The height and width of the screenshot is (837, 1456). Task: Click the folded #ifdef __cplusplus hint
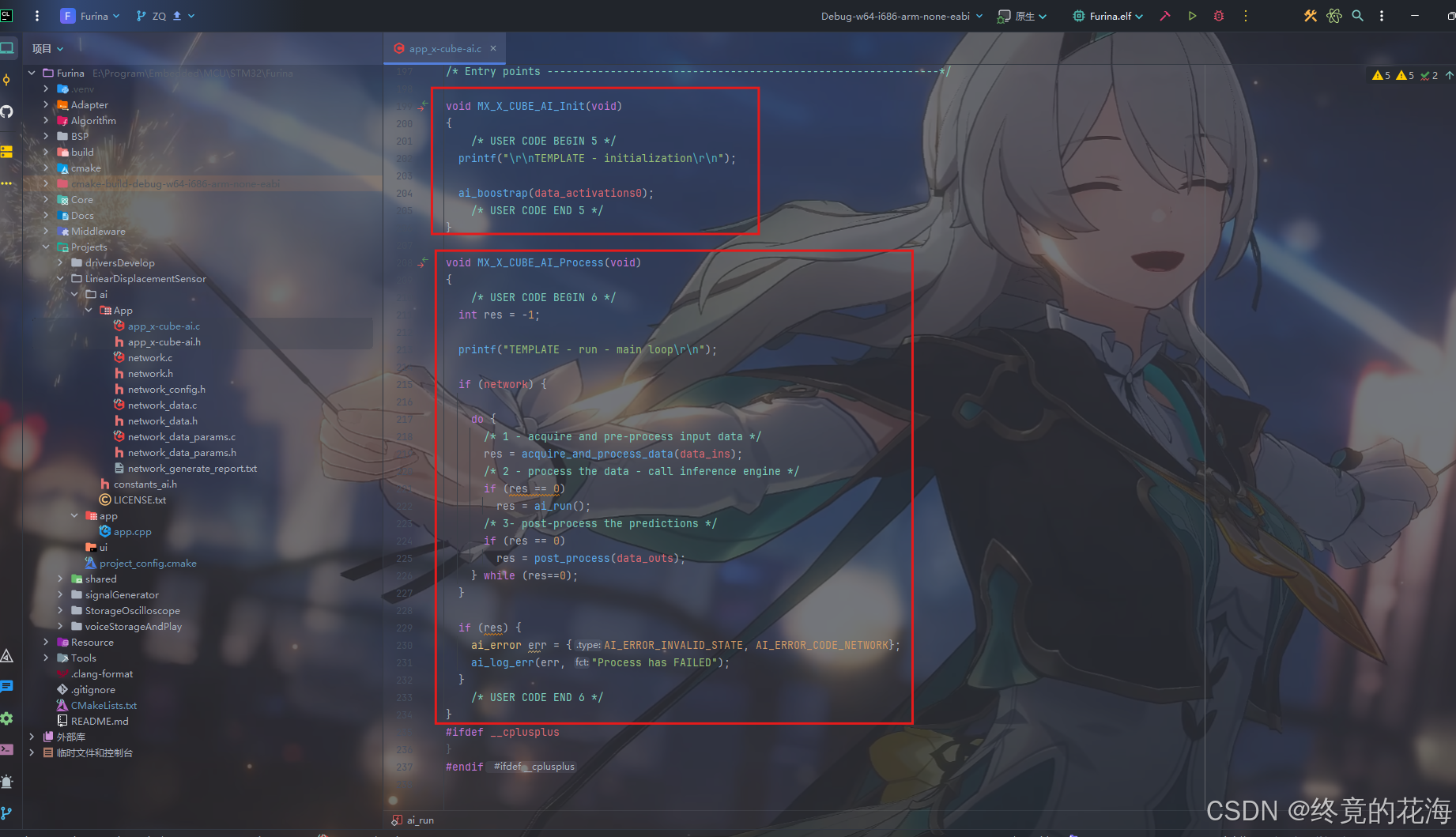pos(534,767)
